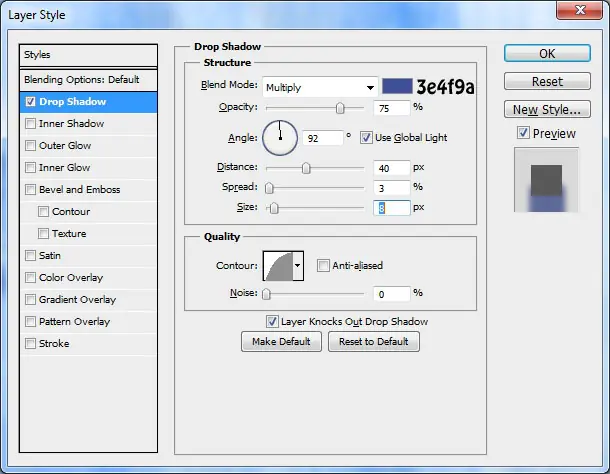Expand the contour picker arrow

click(x=298, y=266)
